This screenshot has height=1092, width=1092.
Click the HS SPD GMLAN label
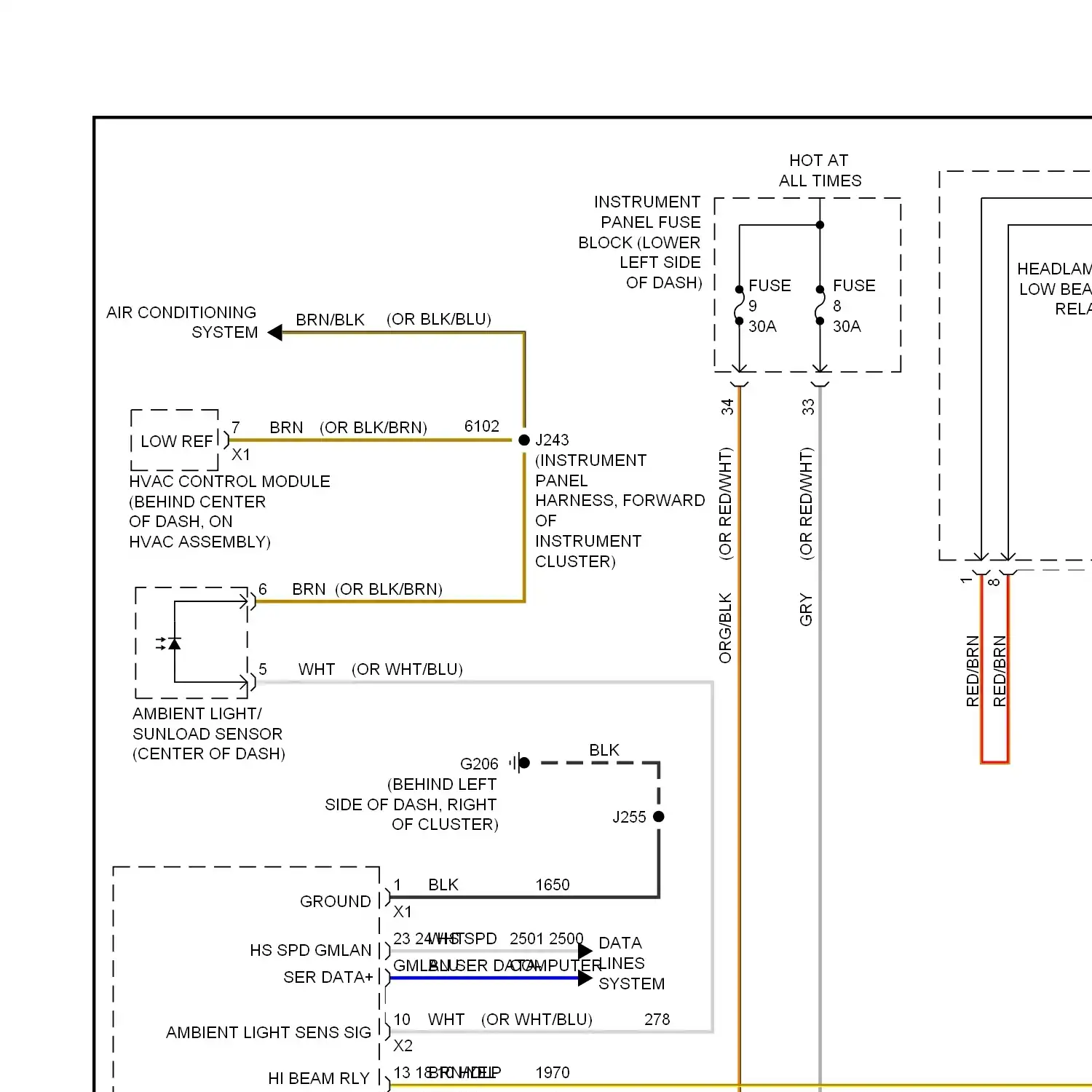point(311,950)
